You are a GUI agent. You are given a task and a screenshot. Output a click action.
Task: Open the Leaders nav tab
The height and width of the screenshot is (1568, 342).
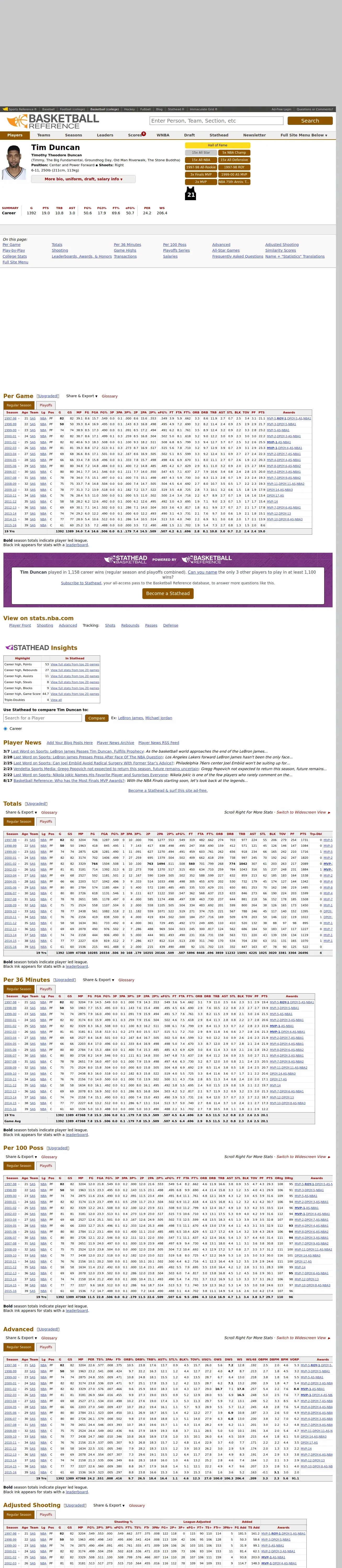(x=105, y=135)
